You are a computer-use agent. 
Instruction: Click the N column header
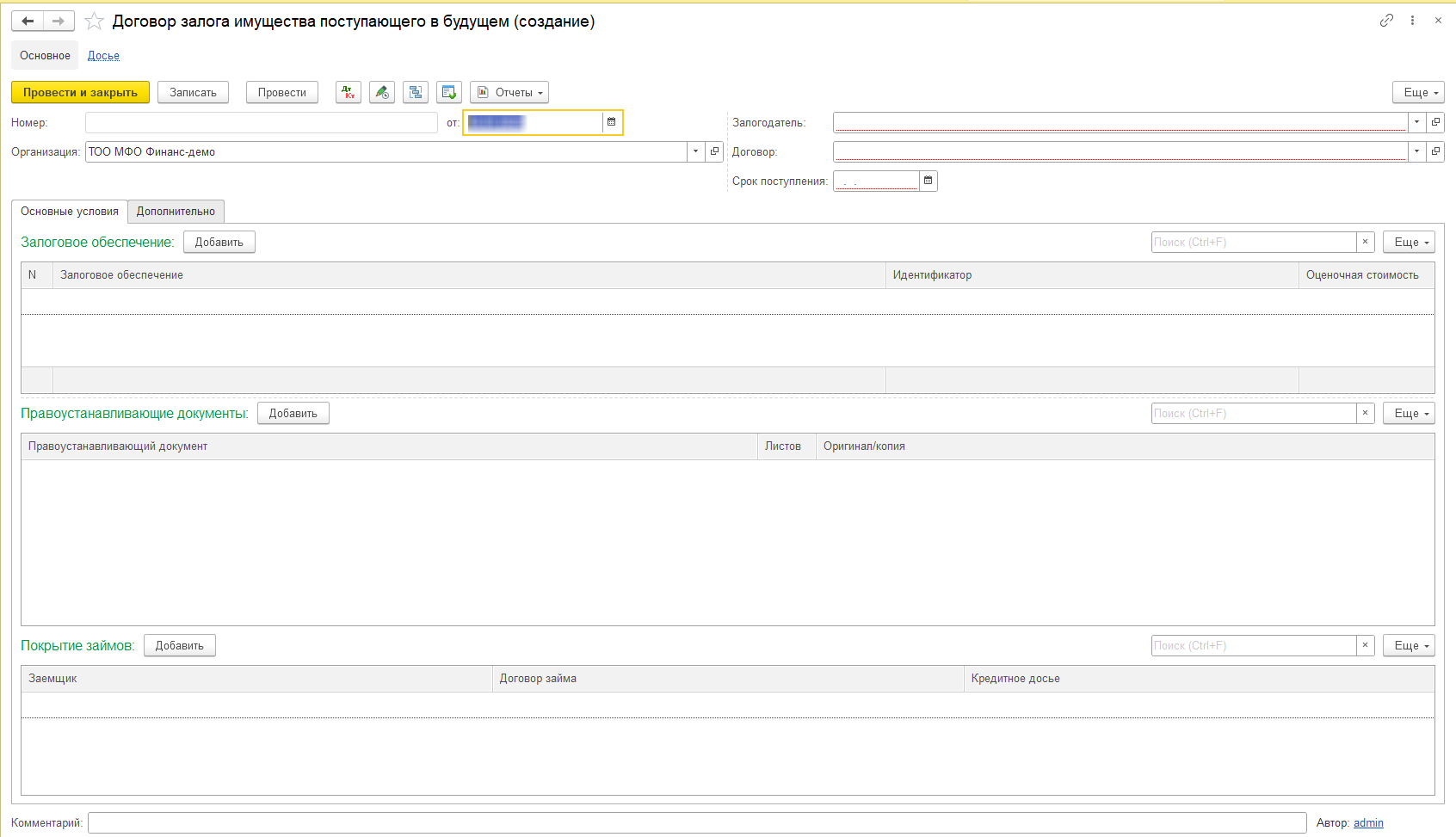tap(37, 275)
